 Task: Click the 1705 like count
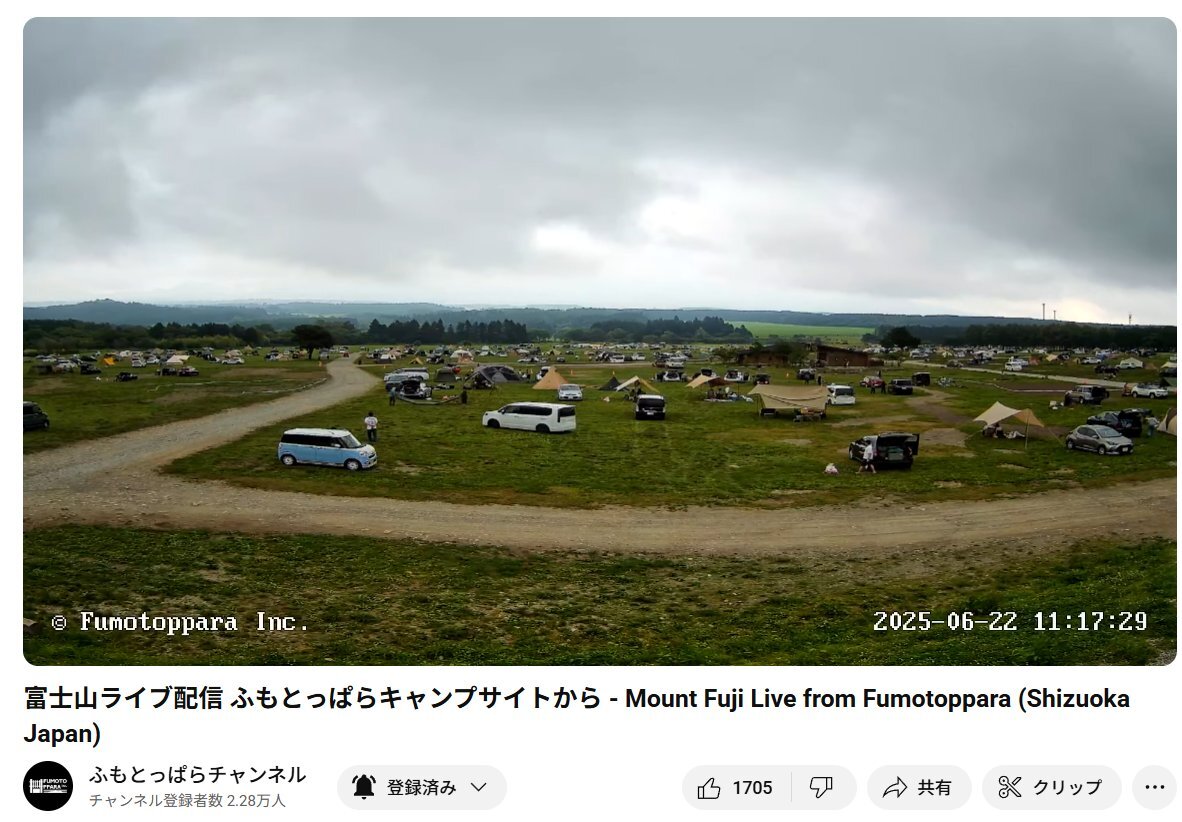(752, 788)
